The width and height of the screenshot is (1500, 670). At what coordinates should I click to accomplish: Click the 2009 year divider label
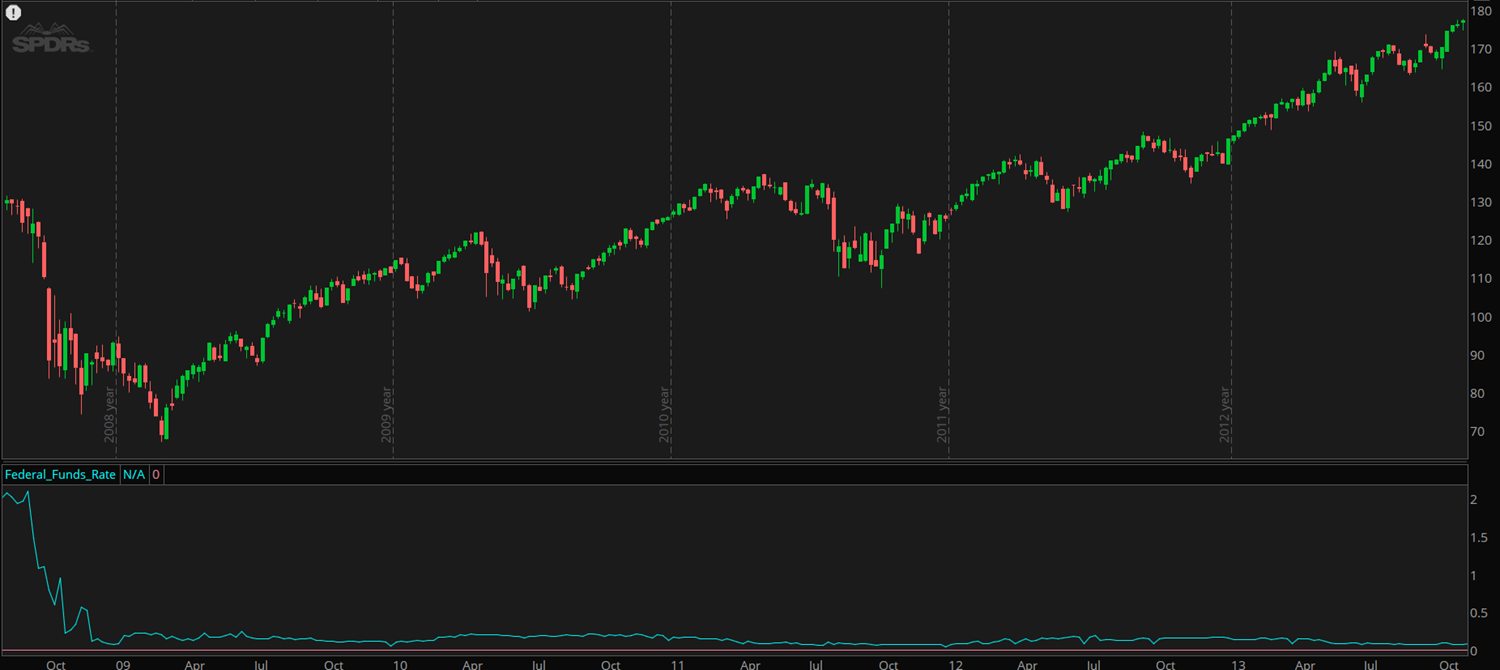(387, 415)
